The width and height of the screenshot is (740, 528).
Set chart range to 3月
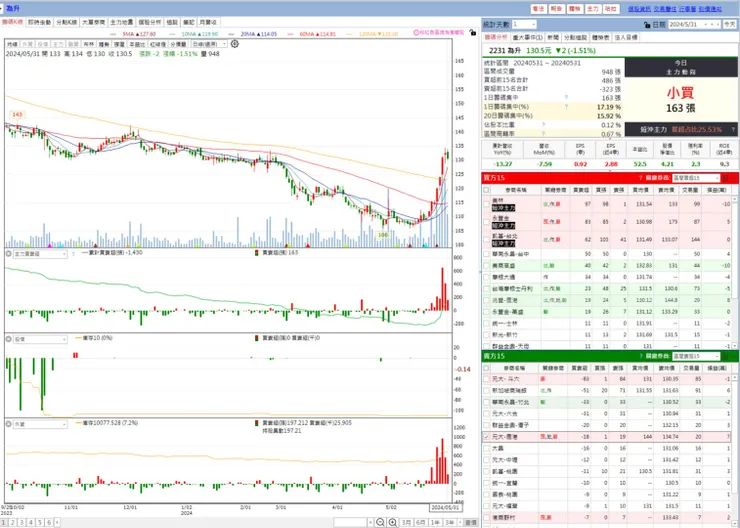(x=406, y=522)
